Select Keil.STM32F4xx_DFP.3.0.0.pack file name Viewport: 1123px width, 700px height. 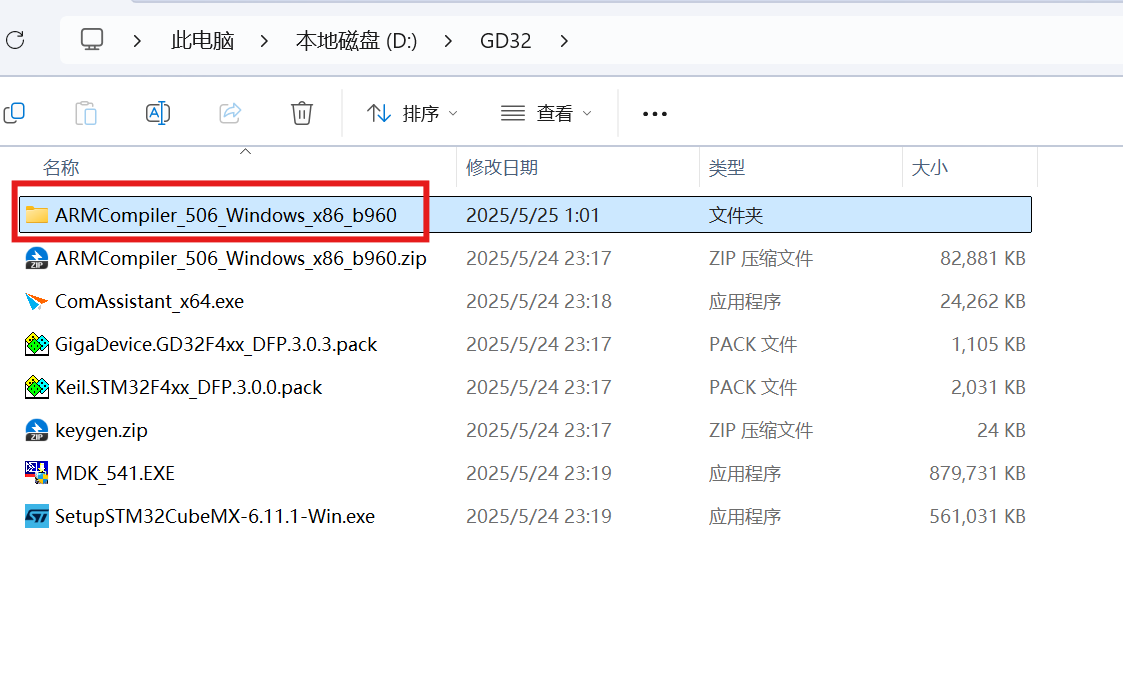(188, 387)
